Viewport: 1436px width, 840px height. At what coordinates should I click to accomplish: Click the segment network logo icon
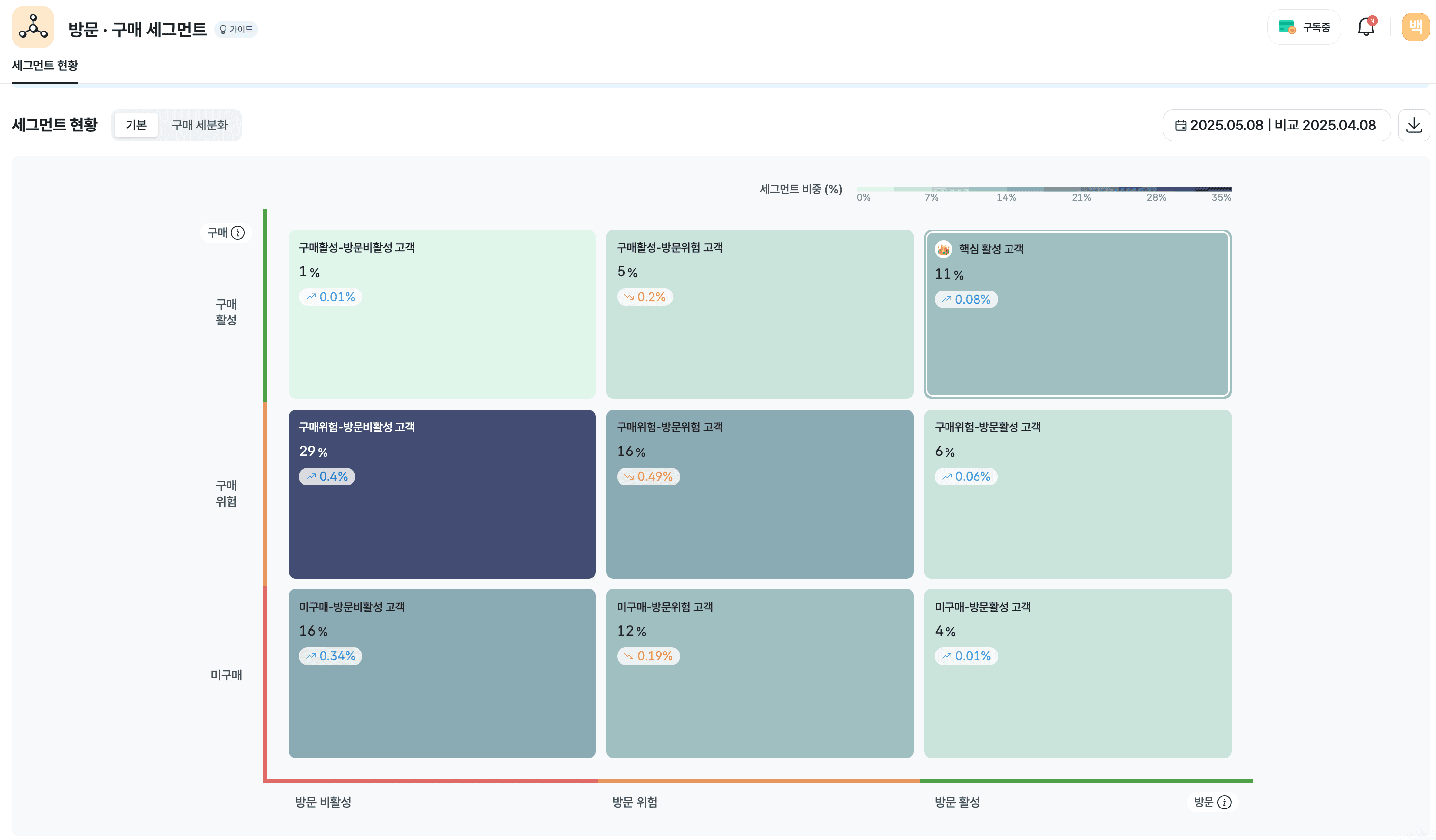[x=33, y=27]
